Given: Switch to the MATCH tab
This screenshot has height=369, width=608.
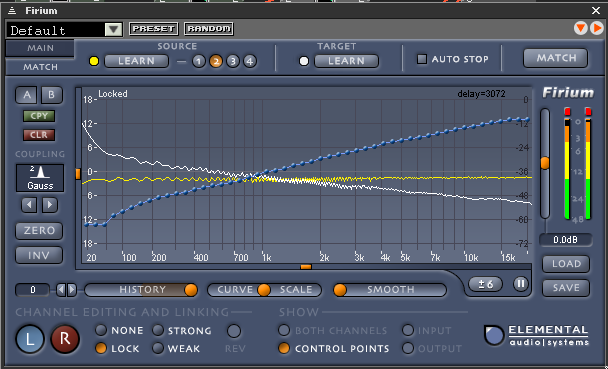Looking at the screenshot, I should [x=40, y=67].
